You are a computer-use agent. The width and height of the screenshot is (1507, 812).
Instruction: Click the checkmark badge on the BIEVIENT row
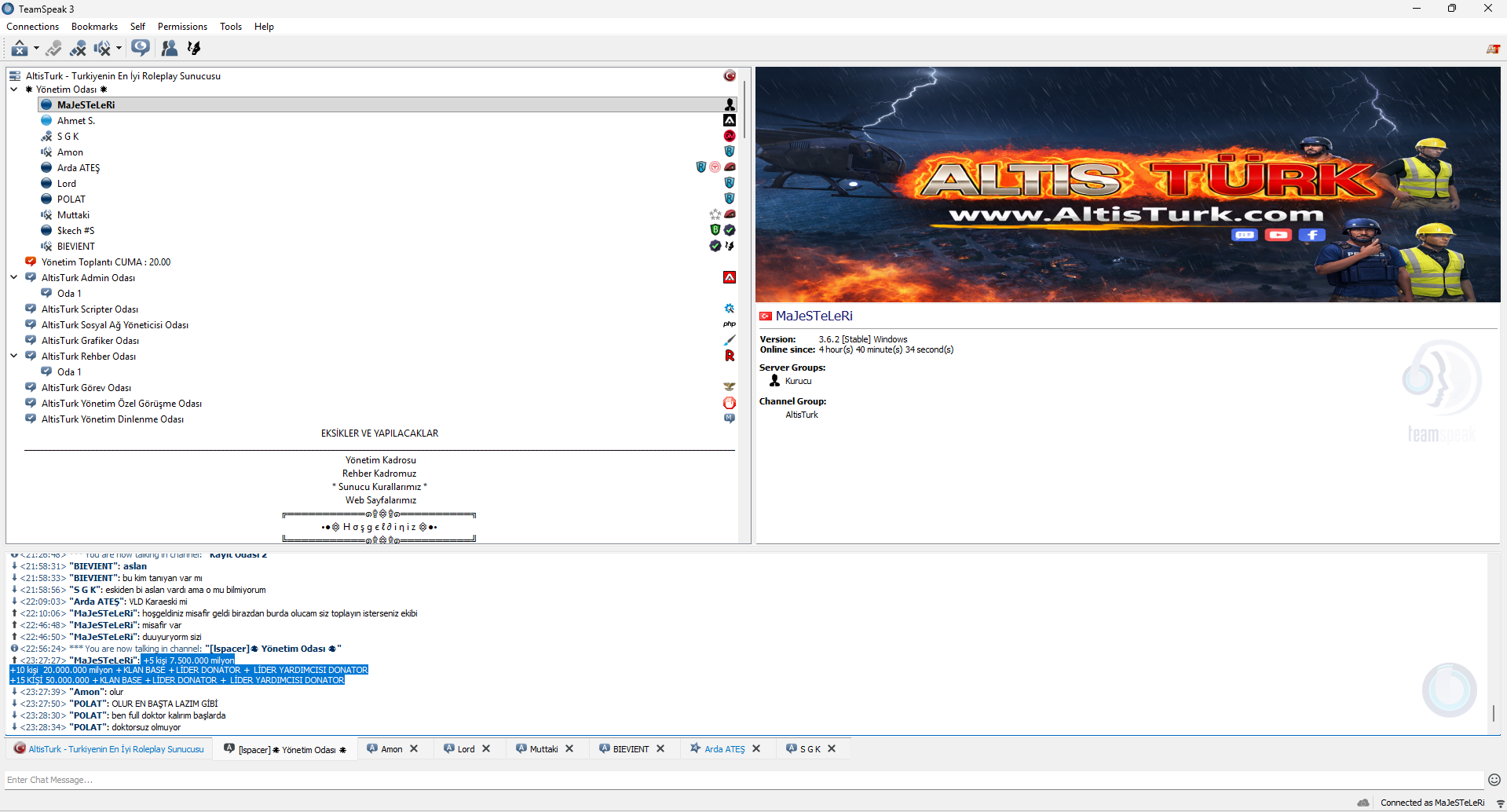click(x=715, y=246)
